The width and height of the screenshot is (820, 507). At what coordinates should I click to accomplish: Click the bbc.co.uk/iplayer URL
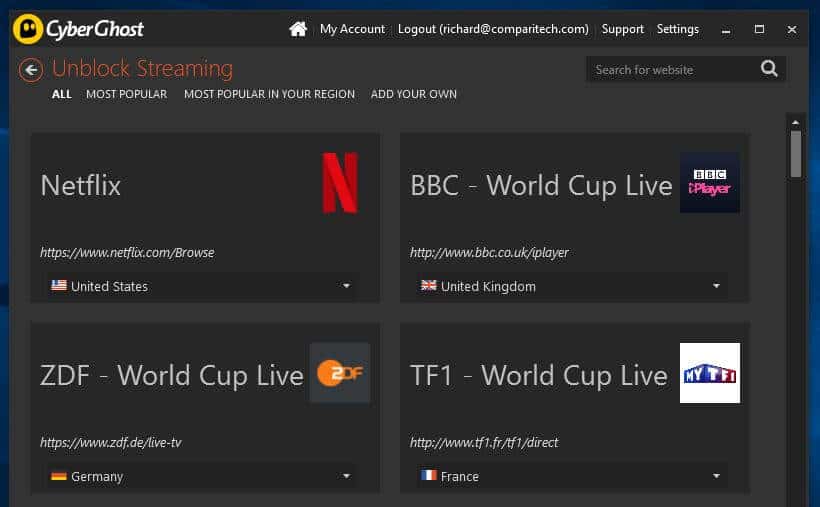pos(489,253)
